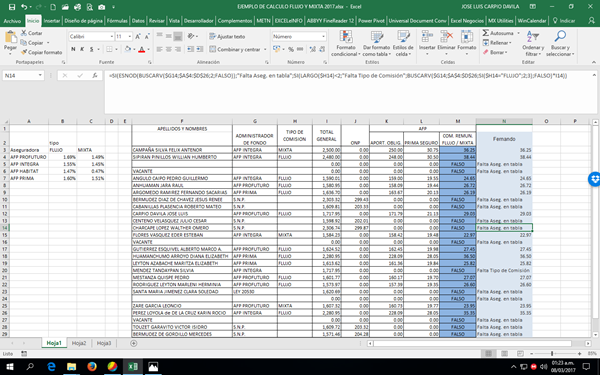This screenshot has height=375, width=600.
Task: Switch to Normal view in status bar
Action: tap(489, 354)
